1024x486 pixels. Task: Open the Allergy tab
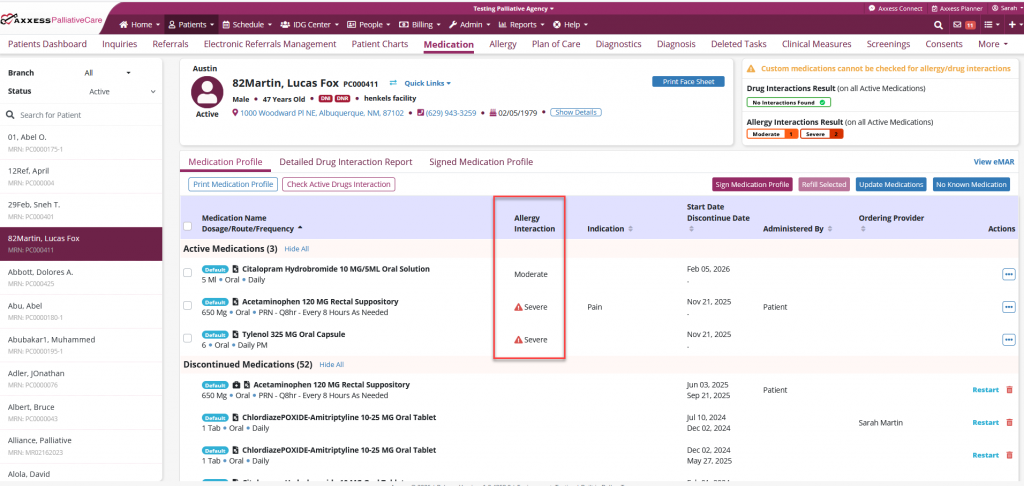tap(503, 44)
